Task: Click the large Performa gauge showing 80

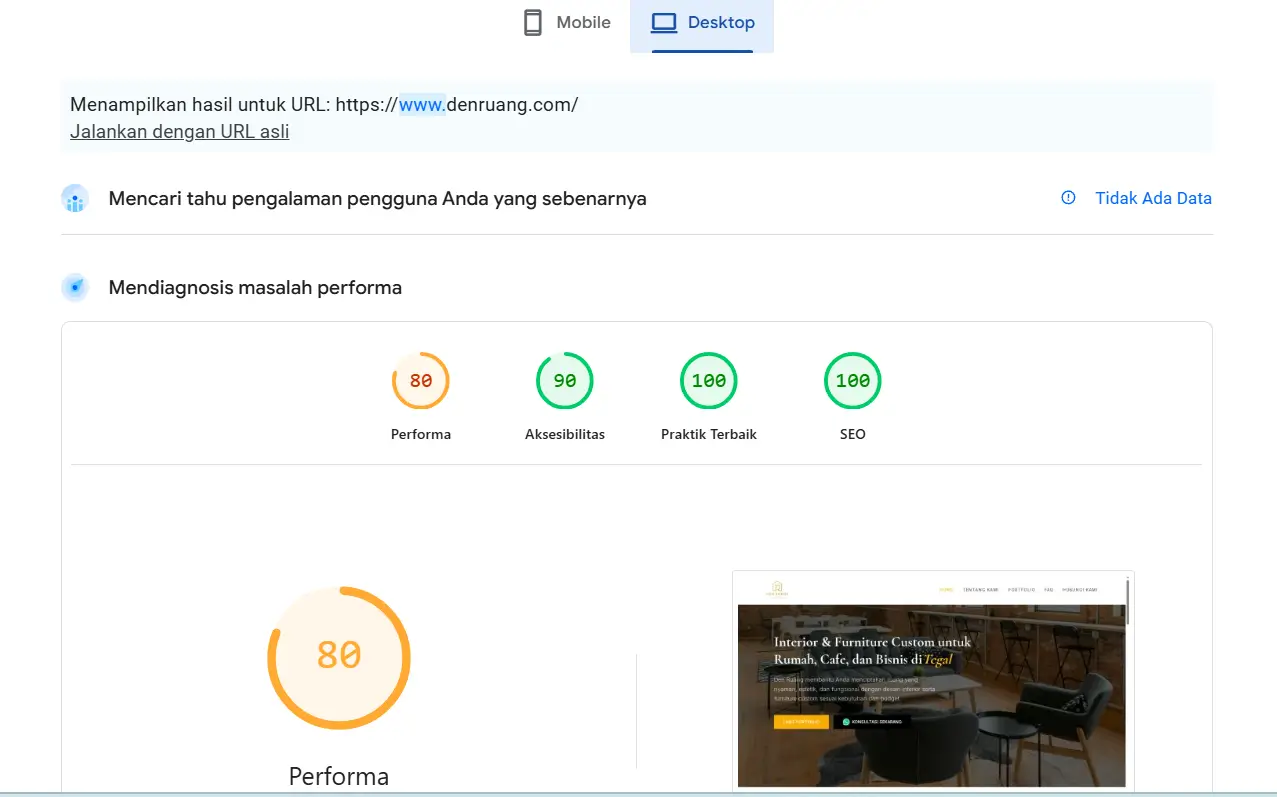Action: click(339, 657)
